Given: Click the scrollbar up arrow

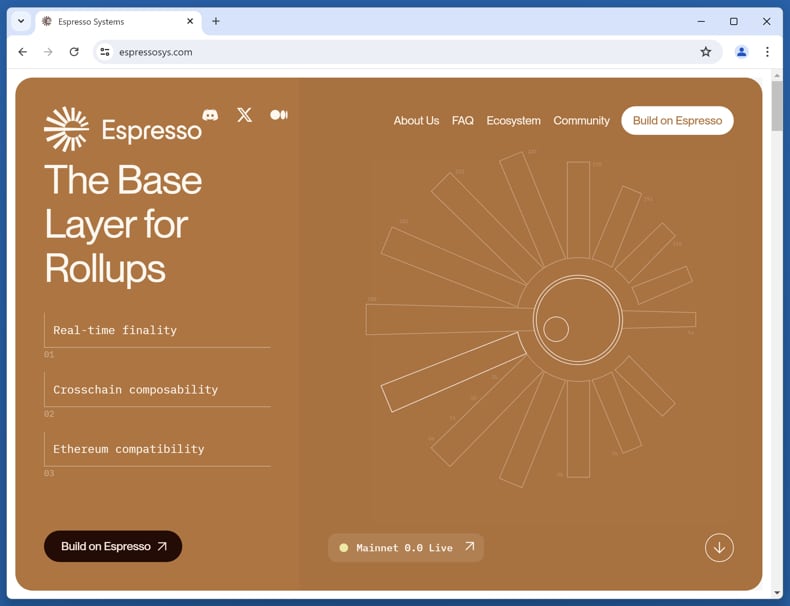Looking at the screenshot, I should [x=777, y=76].
